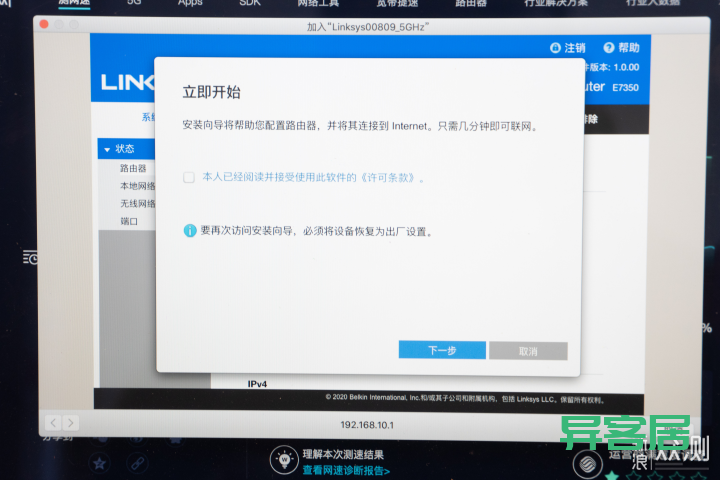Collapse the 状态 section in sidebar
Viewport: 720px width, 480px height.
coord(107,149)
